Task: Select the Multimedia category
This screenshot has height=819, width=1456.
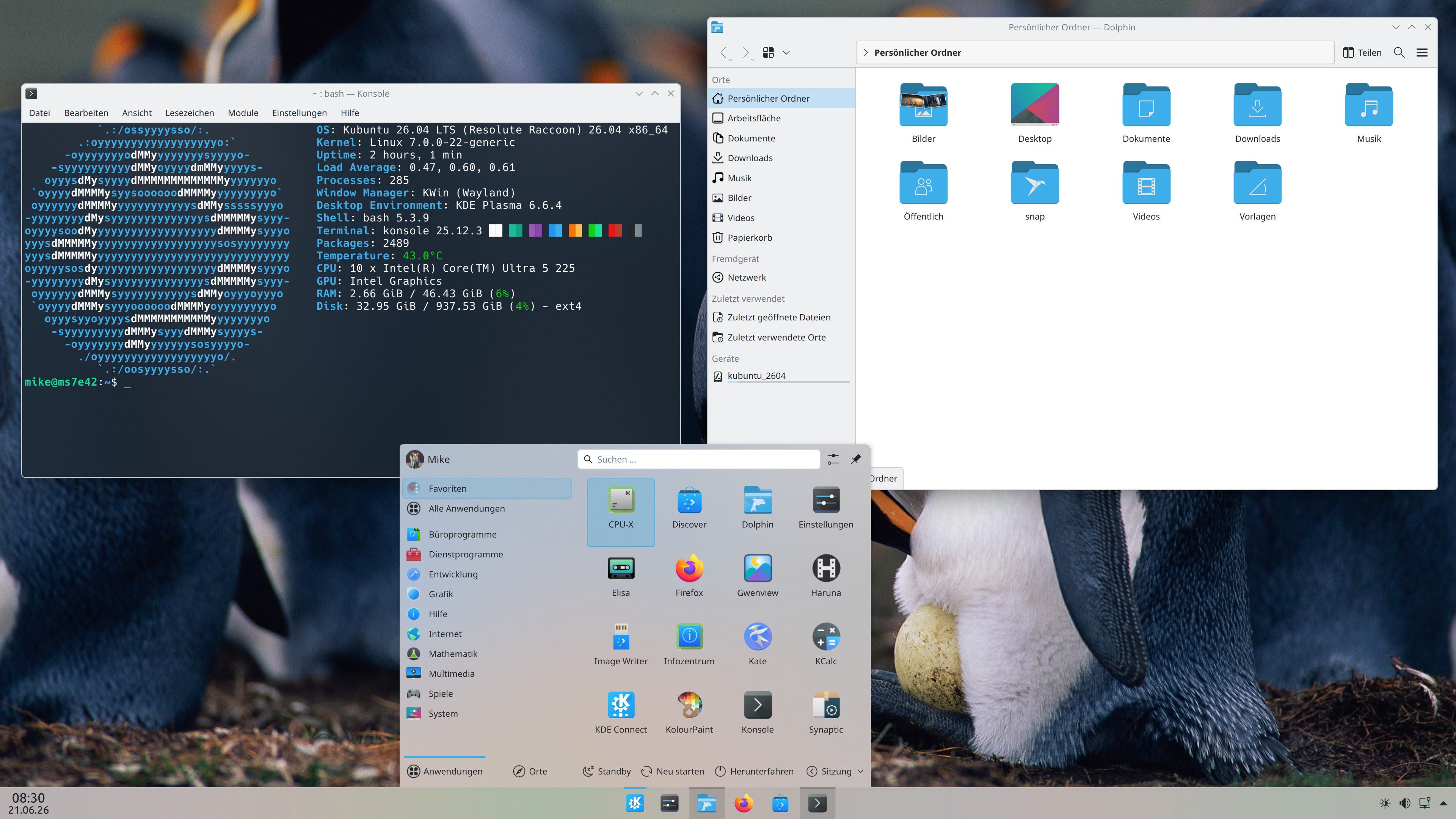Action: (487, 673)
